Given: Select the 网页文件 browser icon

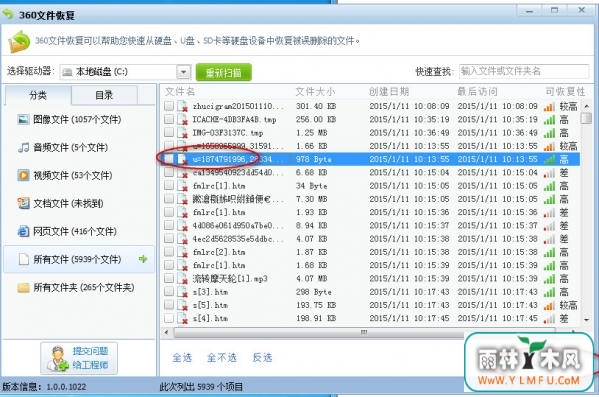Looking at the screenshot, I should pyautogui.click(x=23, y=231).
